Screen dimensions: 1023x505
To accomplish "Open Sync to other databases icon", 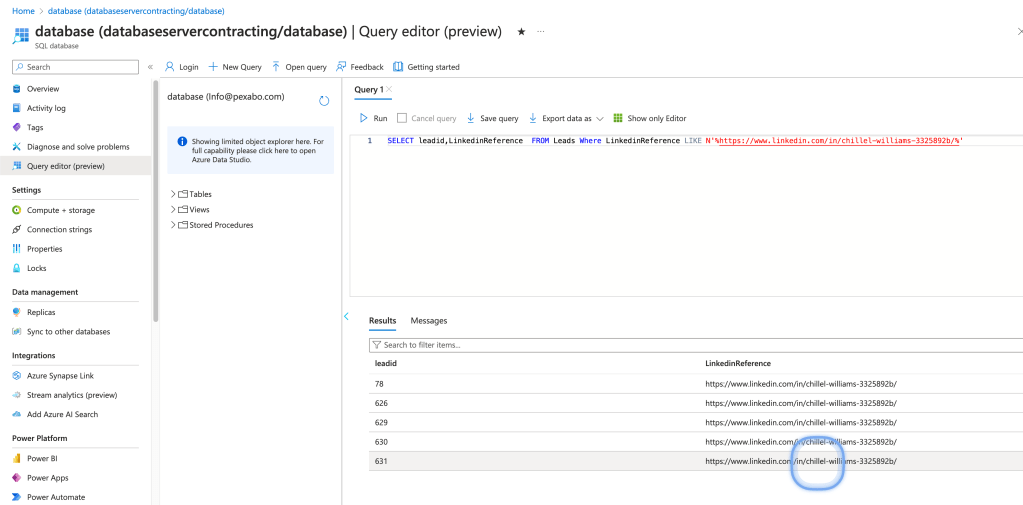I will pos(16,331).
